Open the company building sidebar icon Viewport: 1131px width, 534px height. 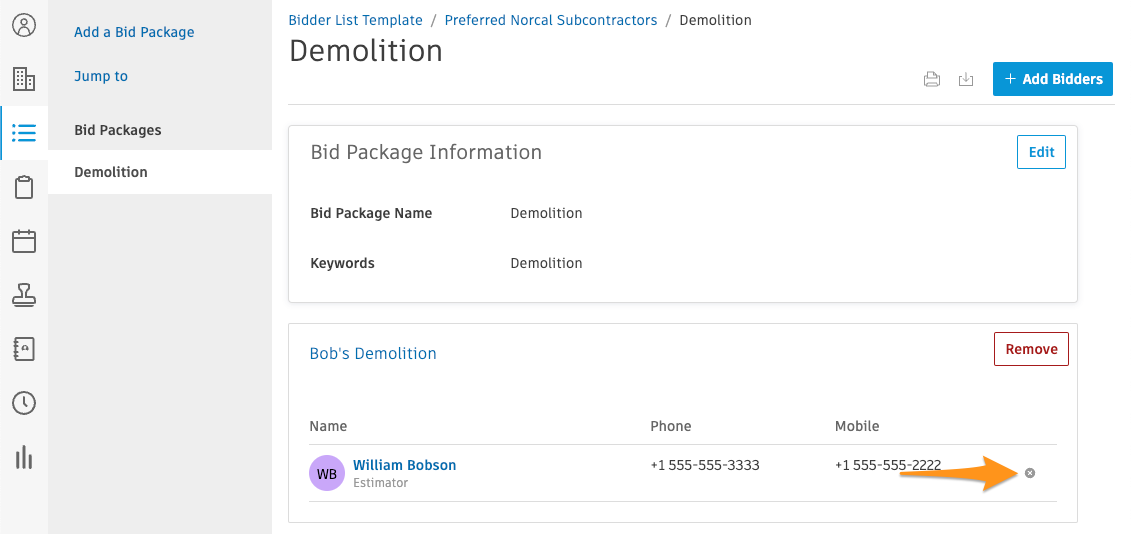tap(24, 79)
